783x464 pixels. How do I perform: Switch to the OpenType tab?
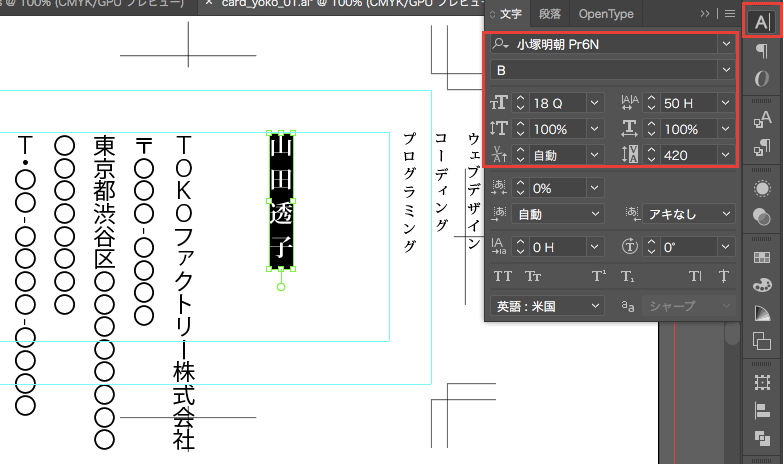[x=606, y=14]
